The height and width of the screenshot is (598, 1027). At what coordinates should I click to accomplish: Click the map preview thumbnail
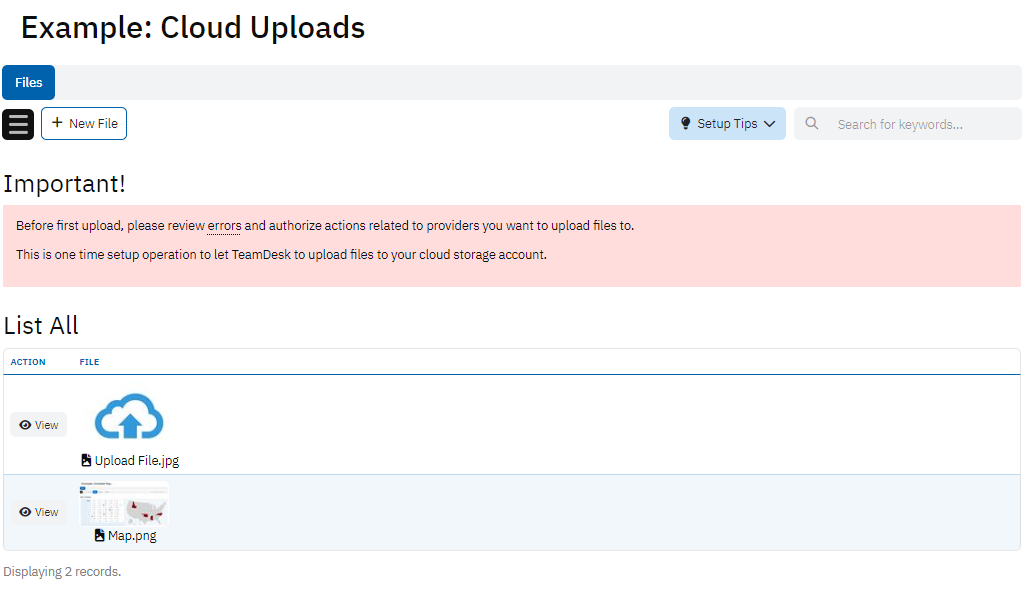pyautogui.click(x=124, y=504)
